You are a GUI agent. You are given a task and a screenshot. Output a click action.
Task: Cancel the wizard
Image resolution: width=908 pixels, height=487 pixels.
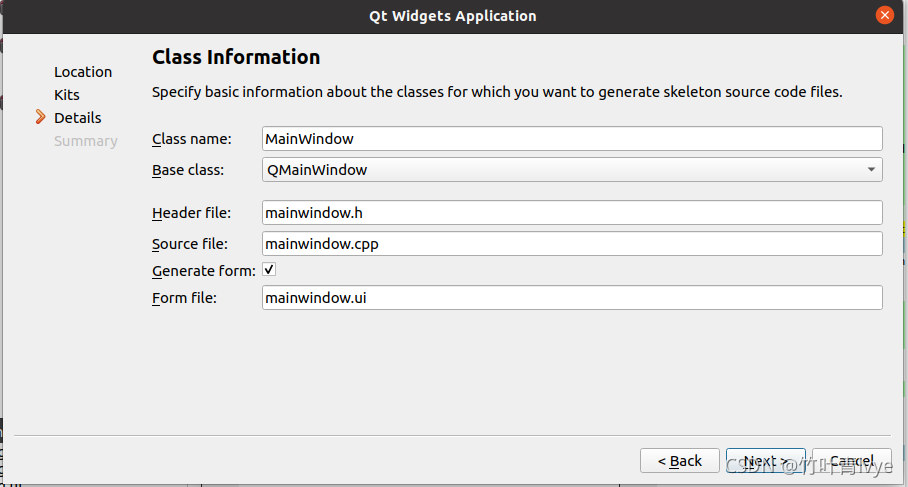point(852,461)
